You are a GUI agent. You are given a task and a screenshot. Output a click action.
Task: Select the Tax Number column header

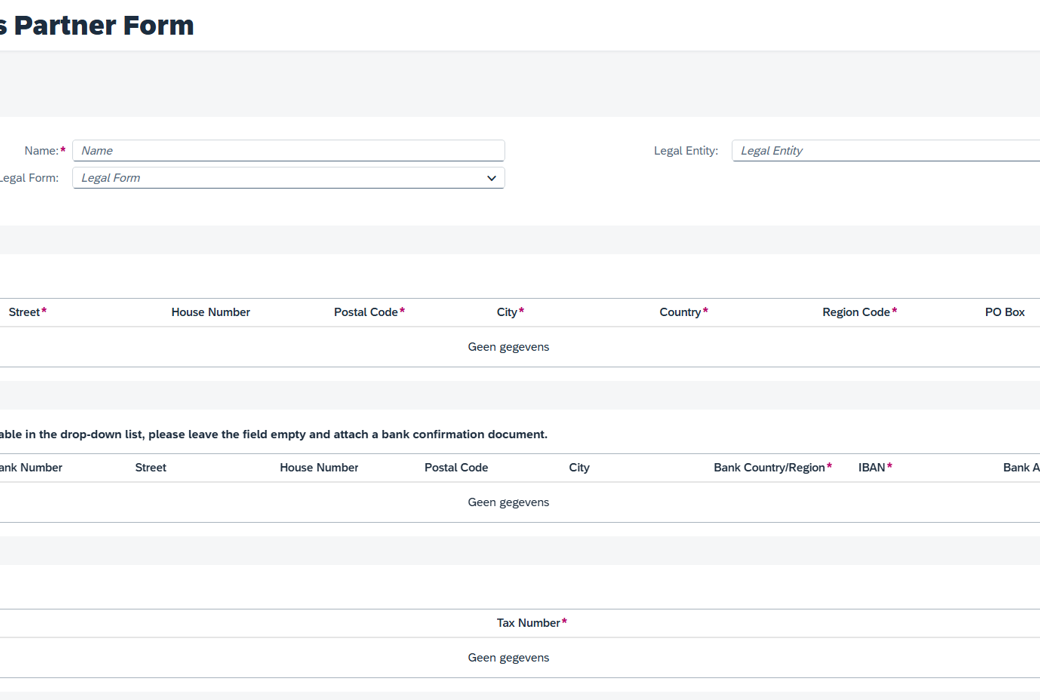tap(529, 622)
